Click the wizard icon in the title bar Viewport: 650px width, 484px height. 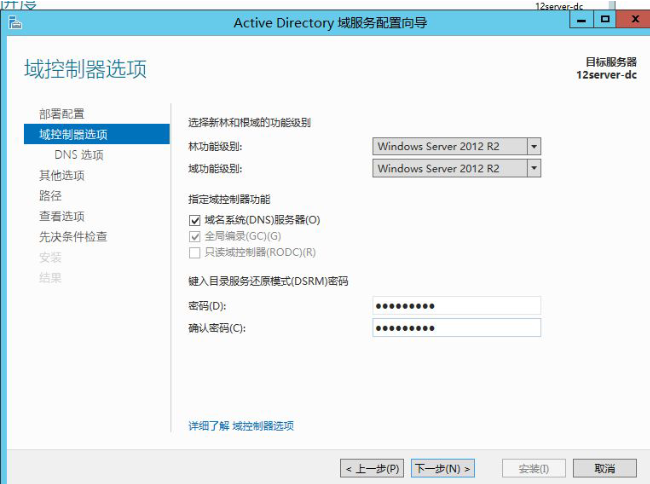tap(12, 22)
